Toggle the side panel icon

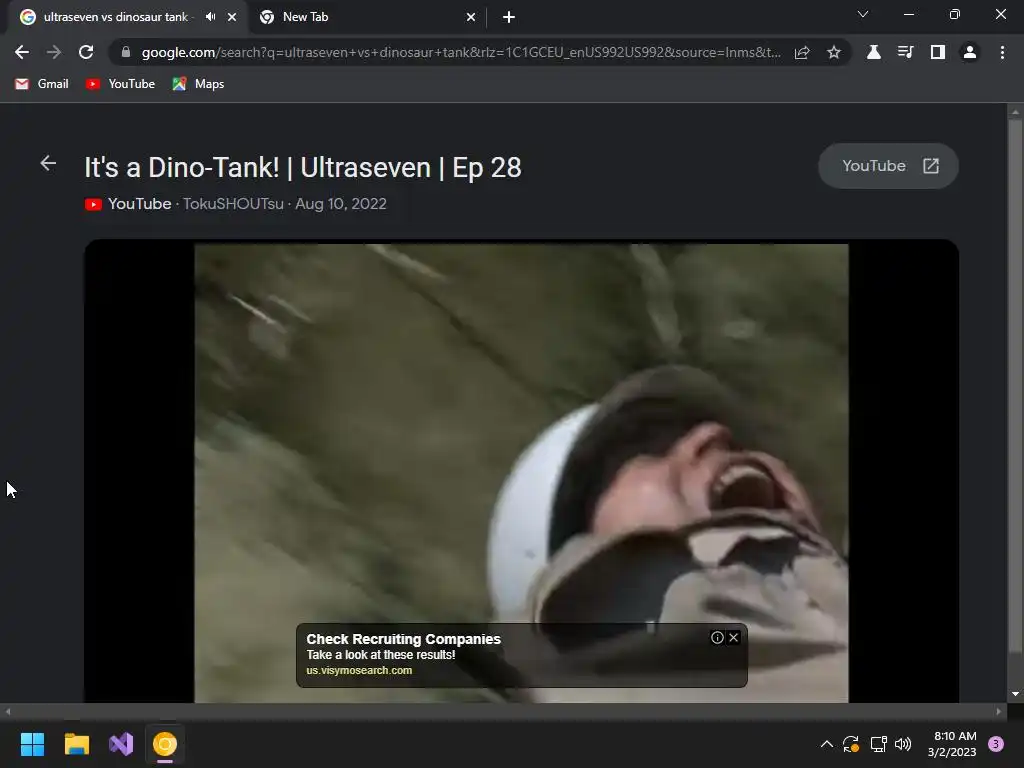click(938, 52)
